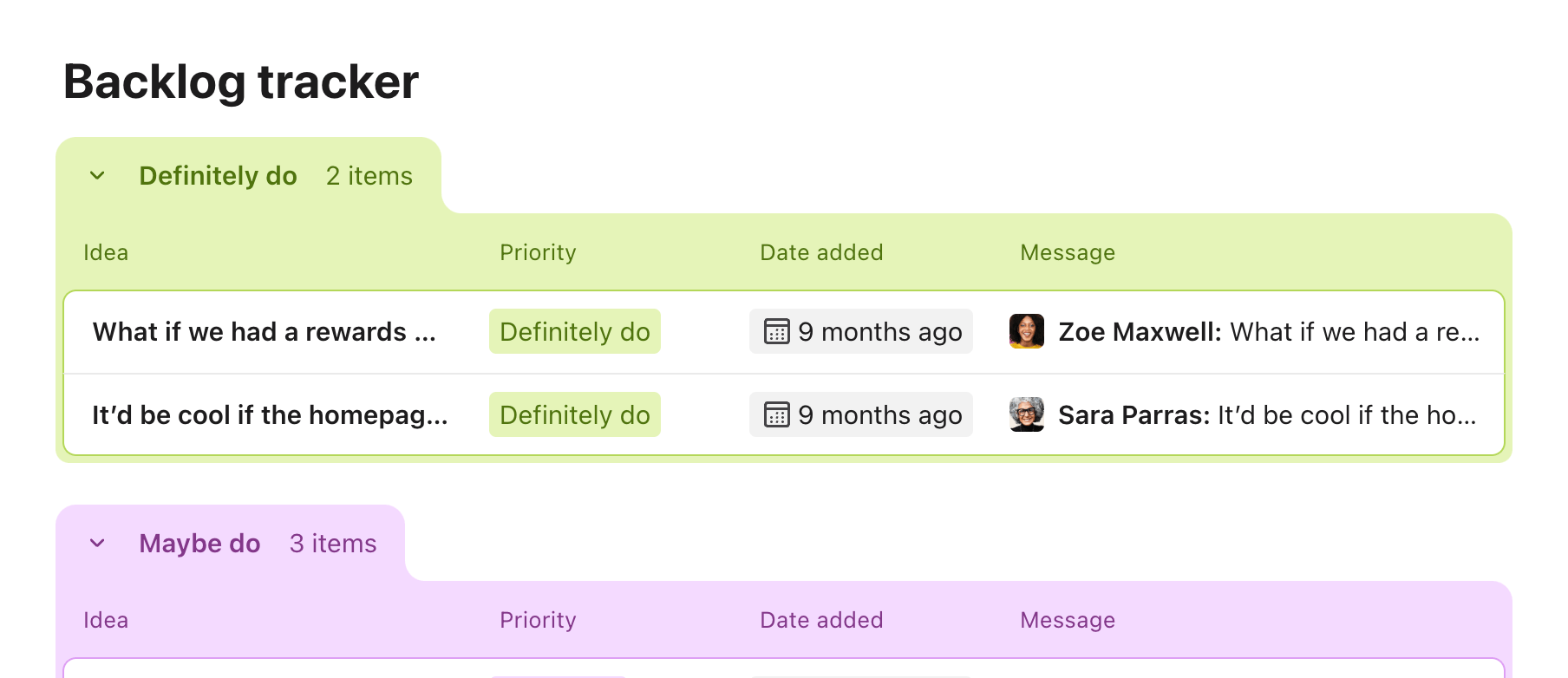Viewport: 1568px width, 678px height.
Task: Click Definitely do tag in homepage row
Action: 575,415
